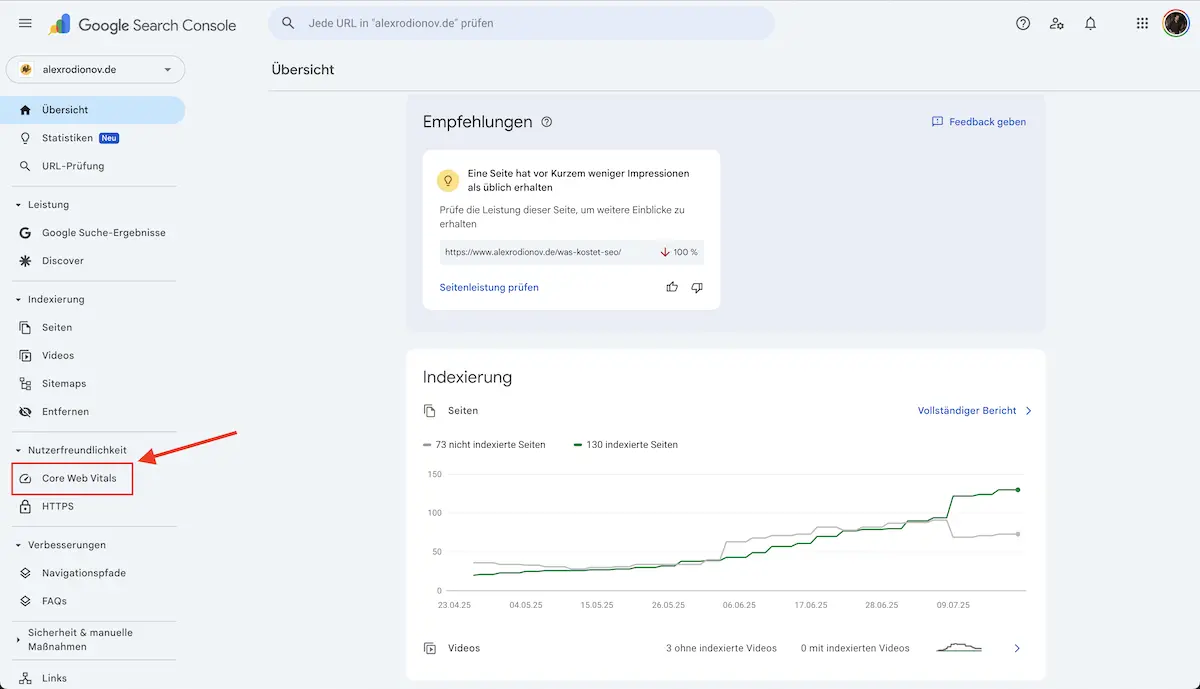Click the thumbs up rating icon
Screen dimensions: 1200x689
pos(672,287)
